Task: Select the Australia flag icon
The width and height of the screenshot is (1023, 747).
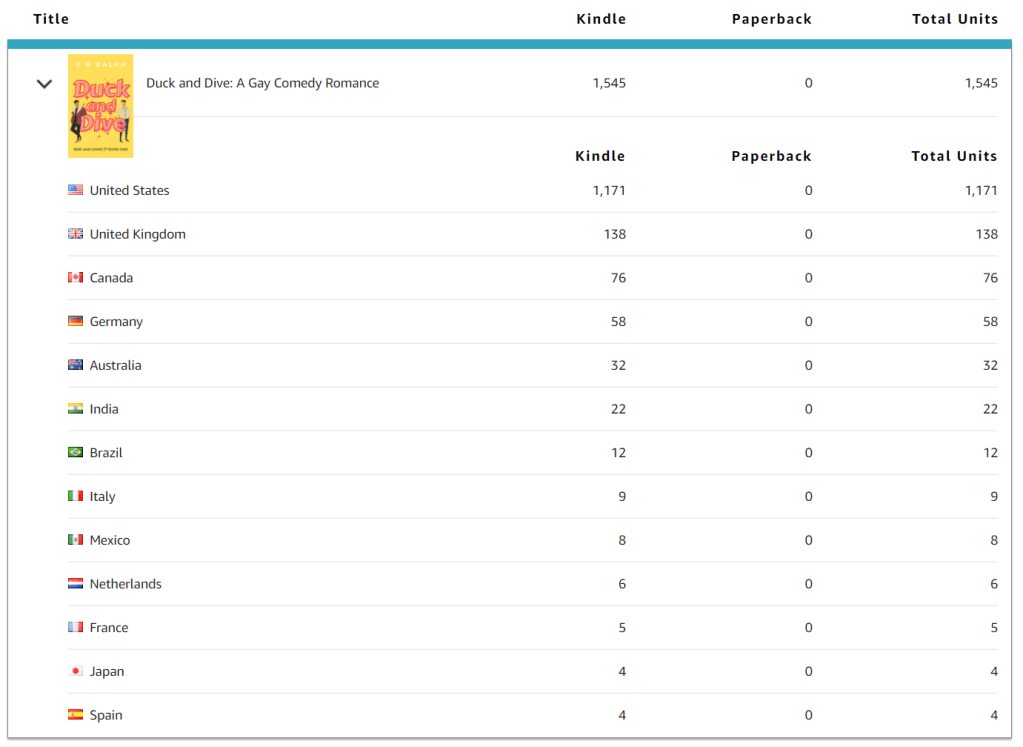Action: coord(76,365)
